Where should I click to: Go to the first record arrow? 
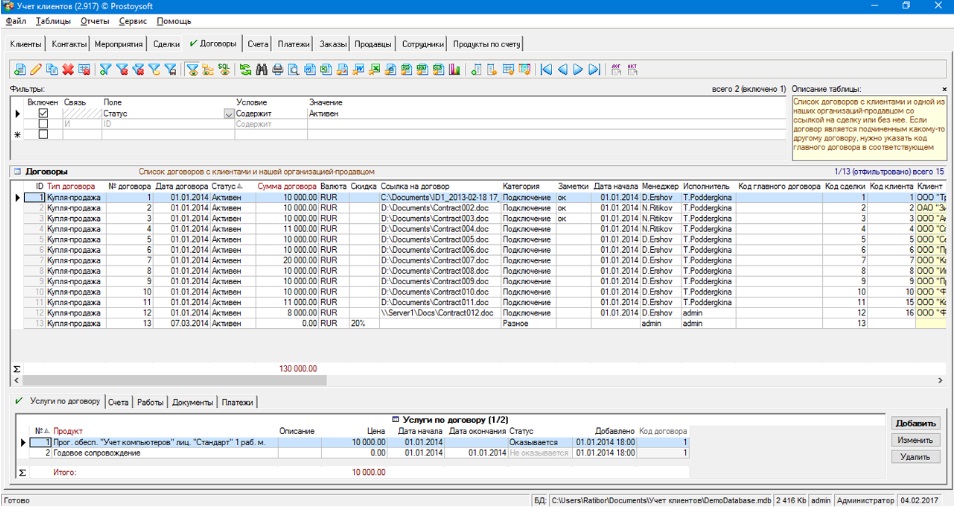tap(546, 70)
